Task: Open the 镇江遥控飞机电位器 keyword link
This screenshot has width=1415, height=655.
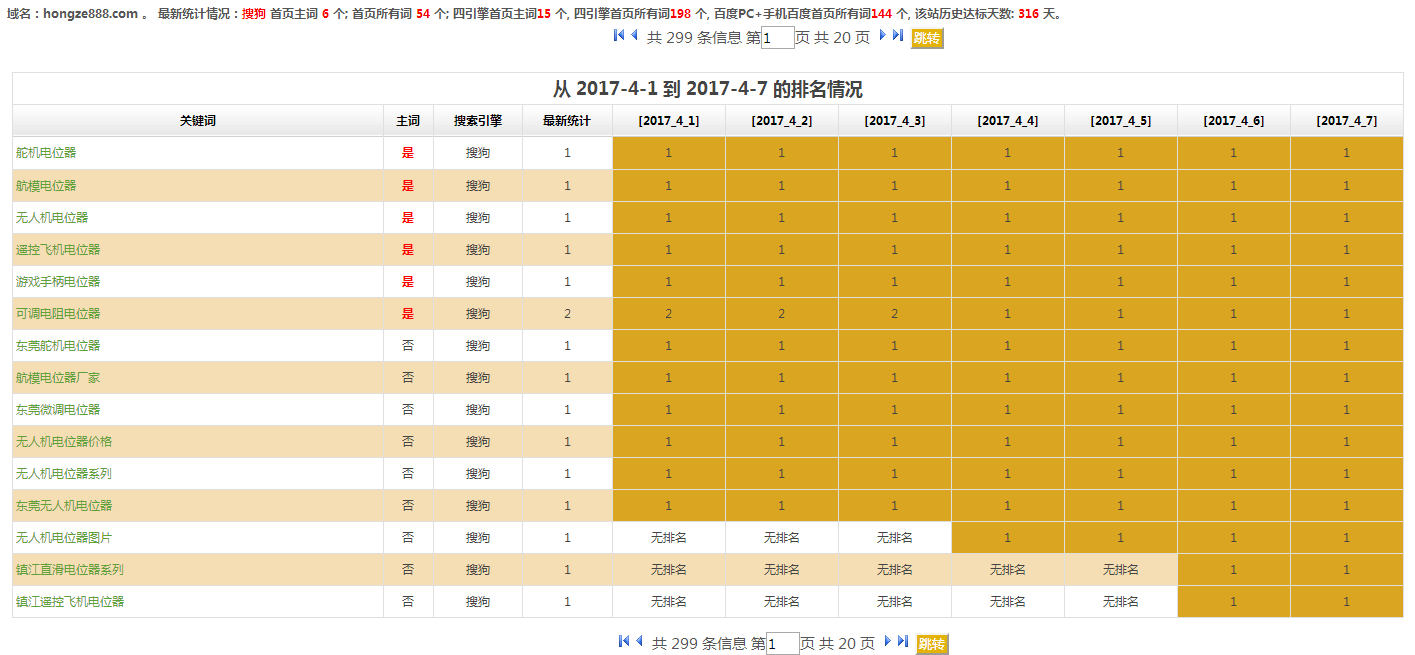Action: click(70, 602)
